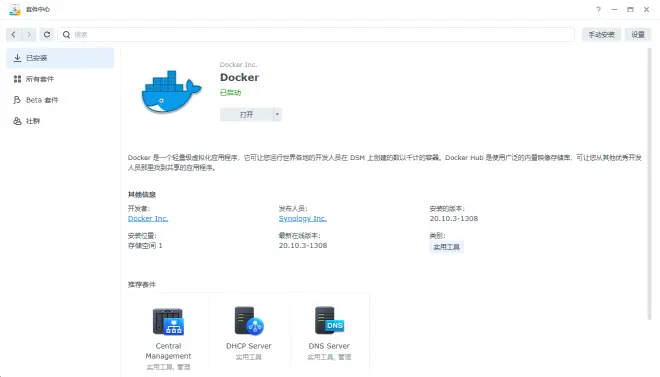Click the 打开 button for Docker
The width and height of the screenshot is (660, 377).
point(247,114)
